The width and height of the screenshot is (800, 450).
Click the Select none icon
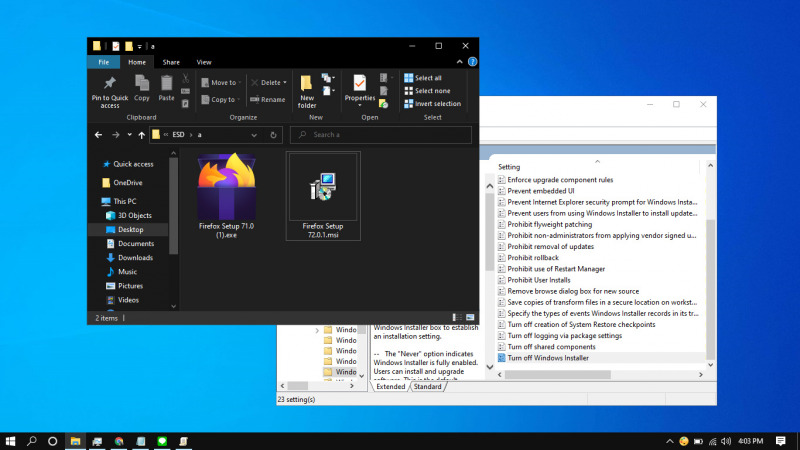tap(409, 91)
